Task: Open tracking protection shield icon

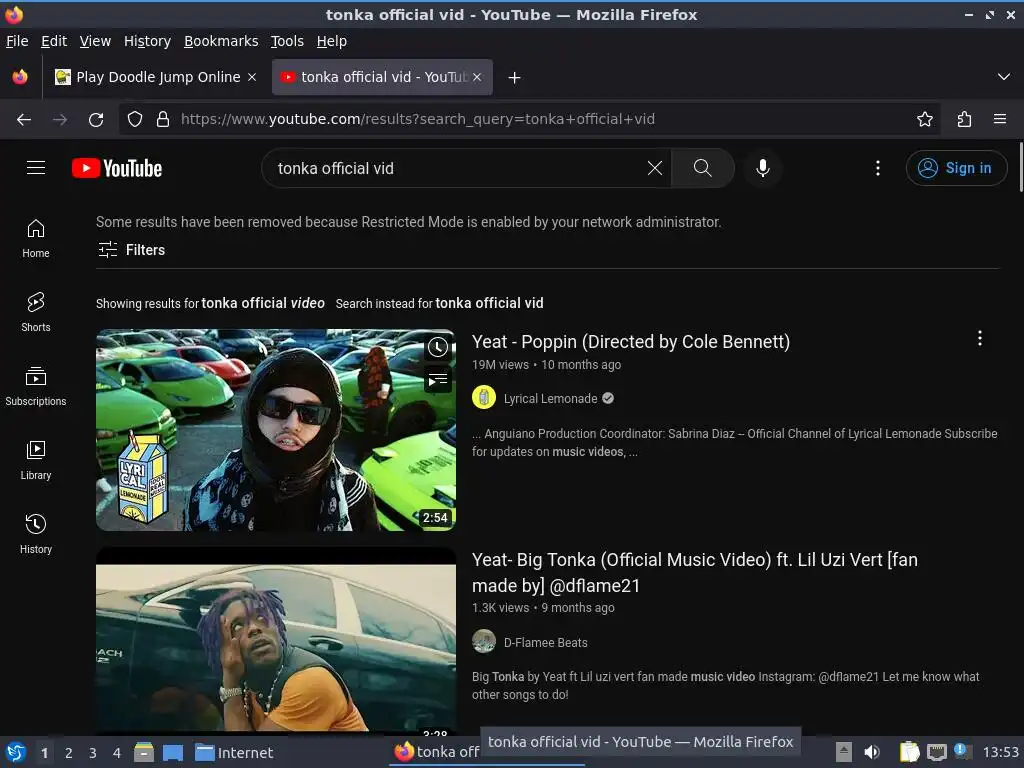Action: [135, 119]
